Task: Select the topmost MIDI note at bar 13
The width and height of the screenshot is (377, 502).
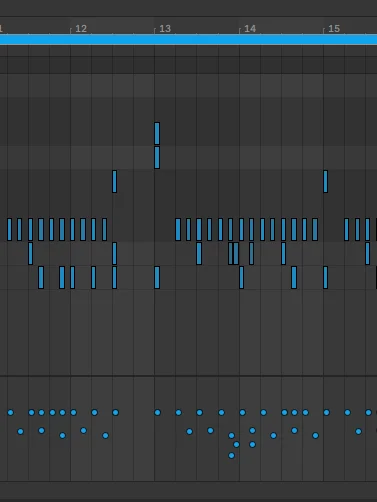Action: coord(157,133)
